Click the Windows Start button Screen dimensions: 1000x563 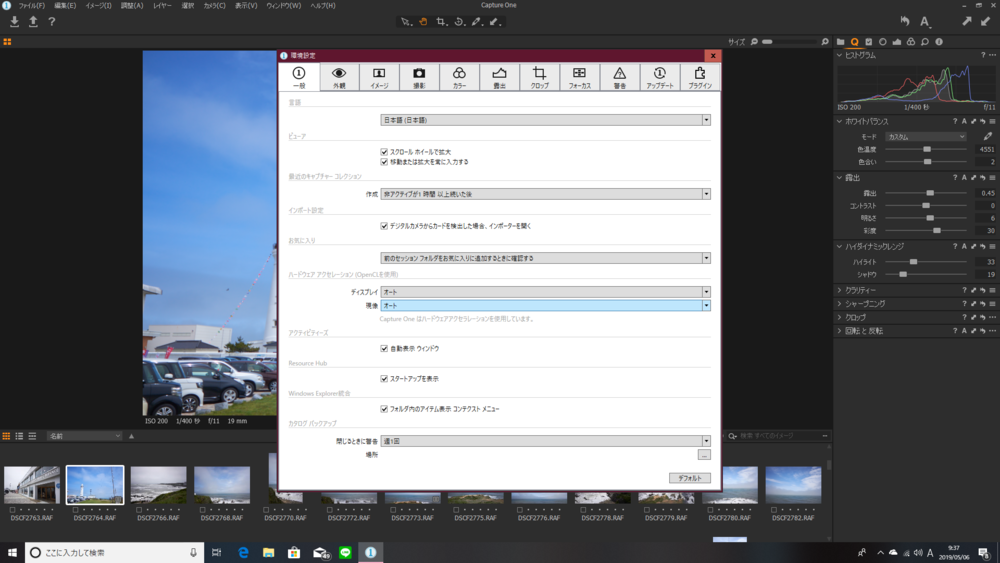point(12,552)
